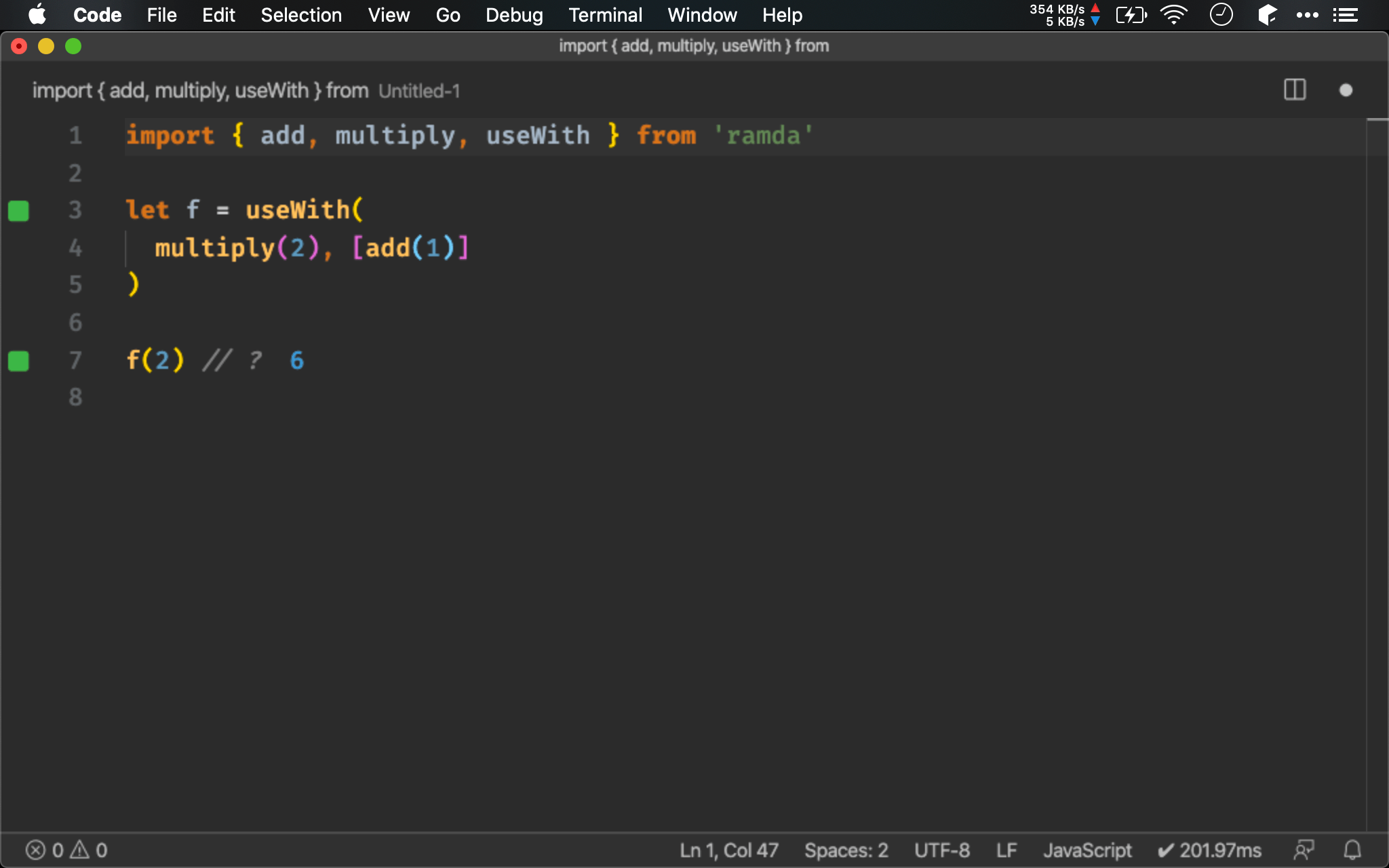Click the Quokka 201.97ms status indicator
This screenshot has height=868, width=1389.
click(x=1209, y=850)
